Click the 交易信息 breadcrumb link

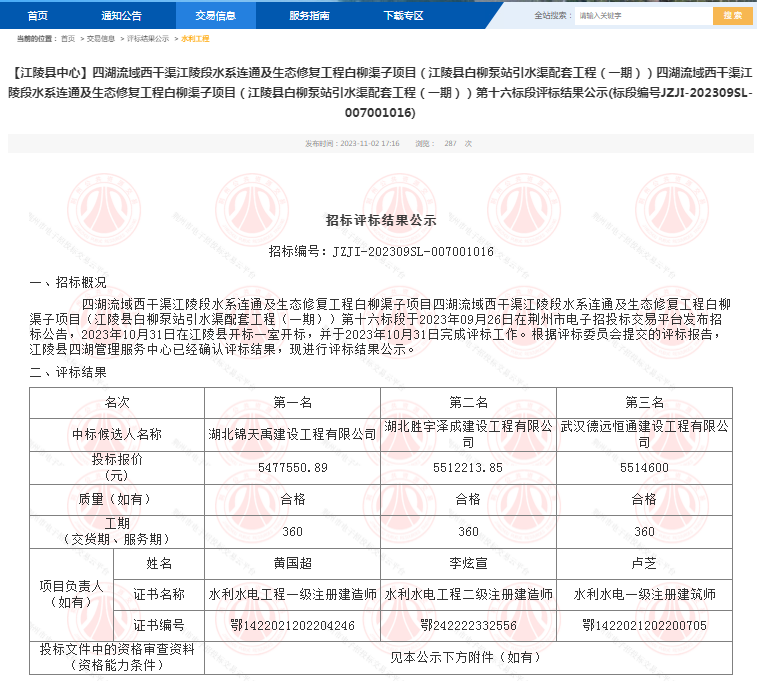click(101, 38)
